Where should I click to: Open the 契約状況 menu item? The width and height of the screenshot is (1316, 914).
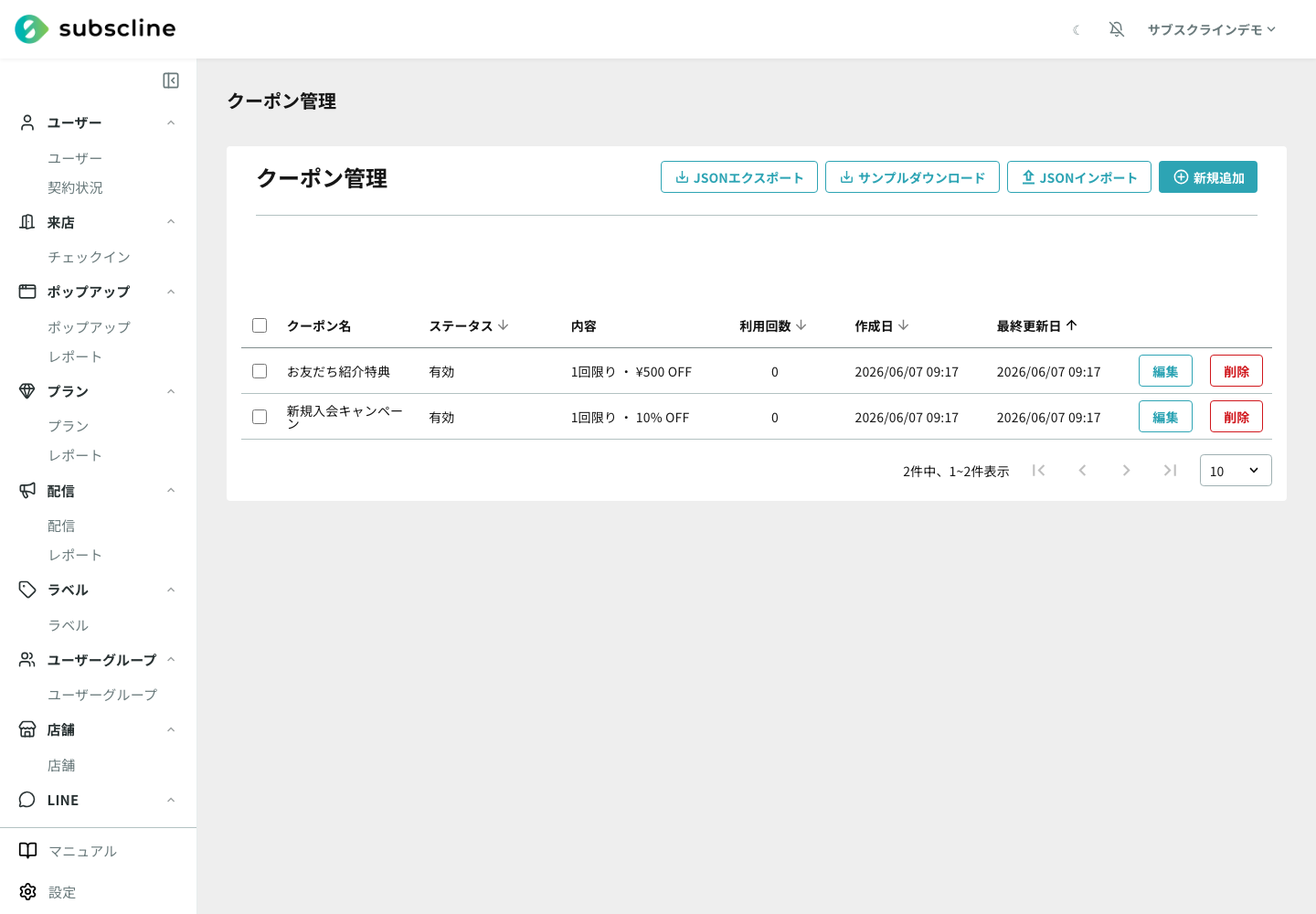[x=75, y=187]
